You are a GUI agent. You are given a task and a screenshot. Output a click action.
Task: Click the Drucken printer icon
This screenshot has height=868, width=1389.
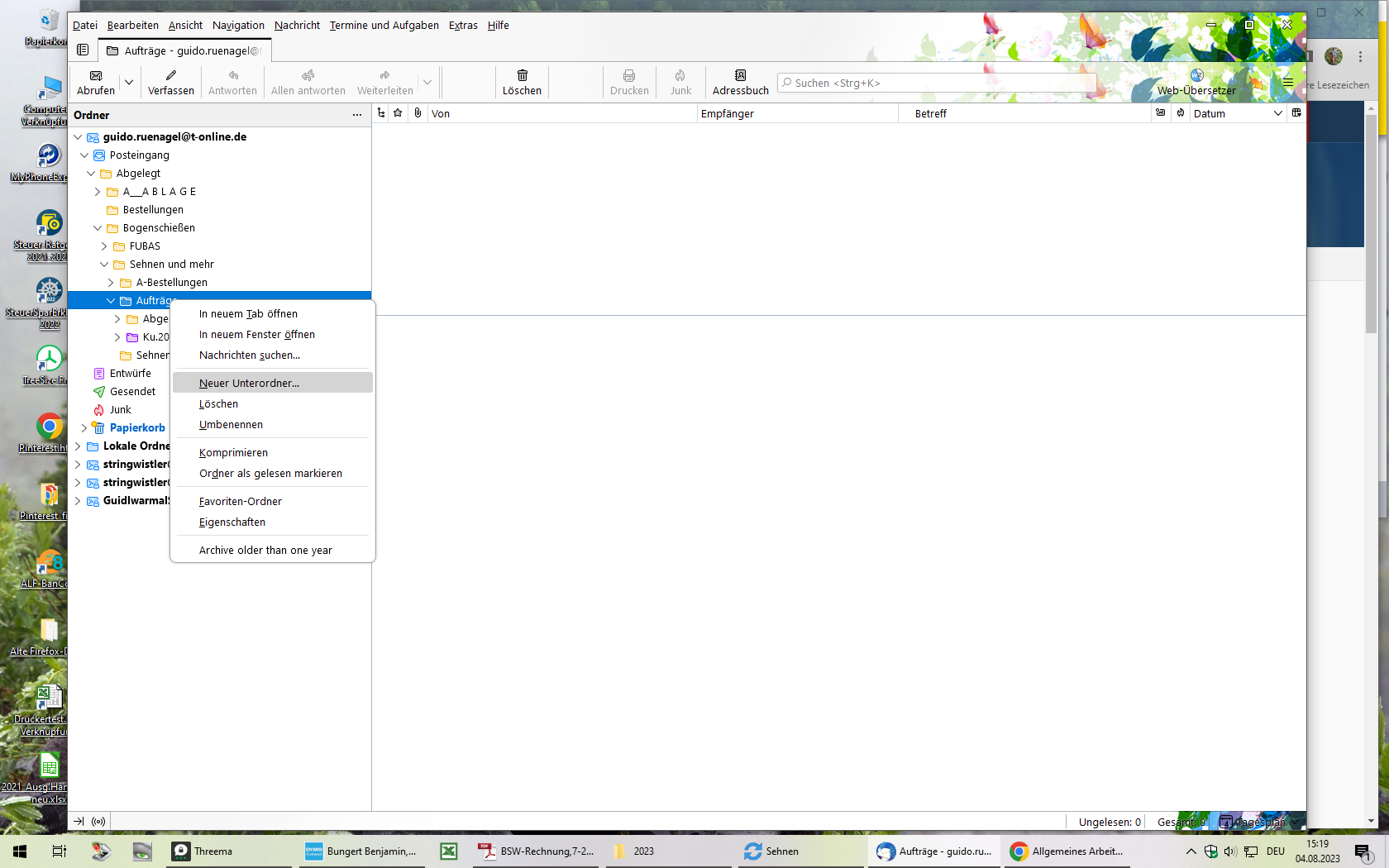pyautogui.click(x=629, y=76)
